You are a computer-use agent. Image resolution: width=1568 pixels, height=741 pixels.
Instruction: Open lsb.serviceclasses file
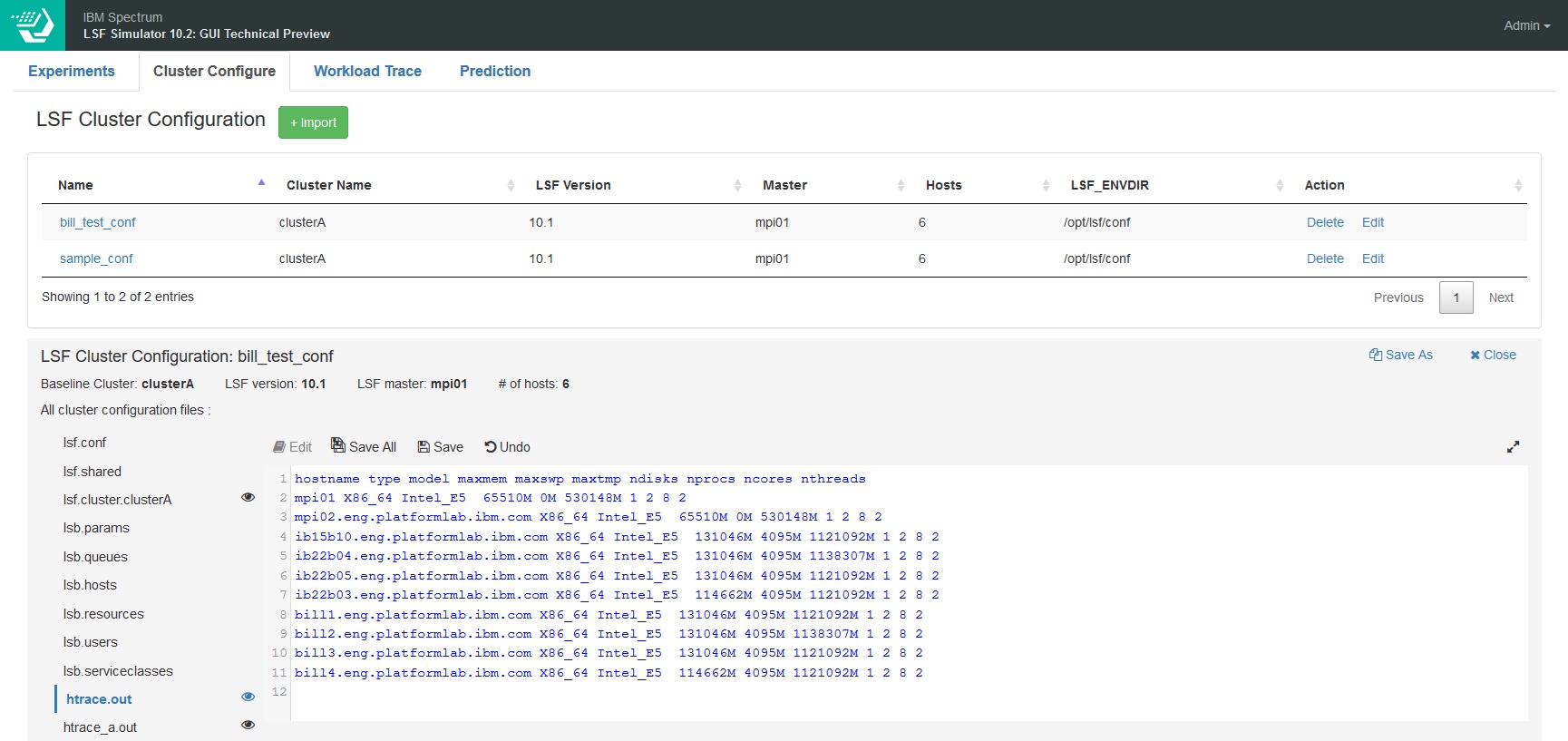[118, 671]
